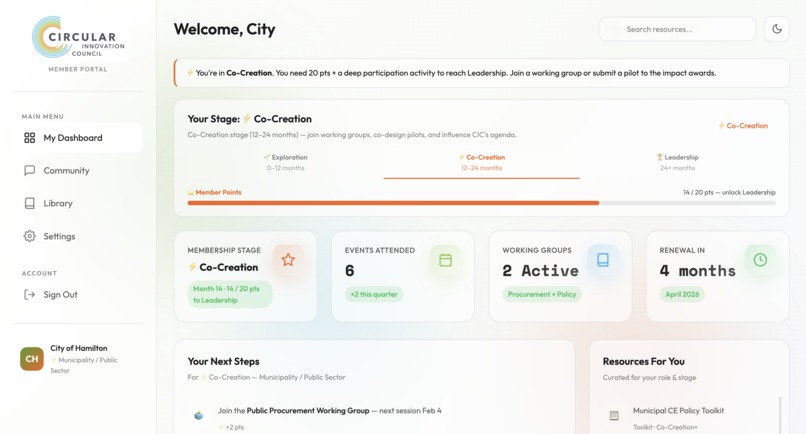Click the cube icon beside Public Procurement step
This screenshot has height=434, width=806.
pyautogui.click(x=198, y=415)
